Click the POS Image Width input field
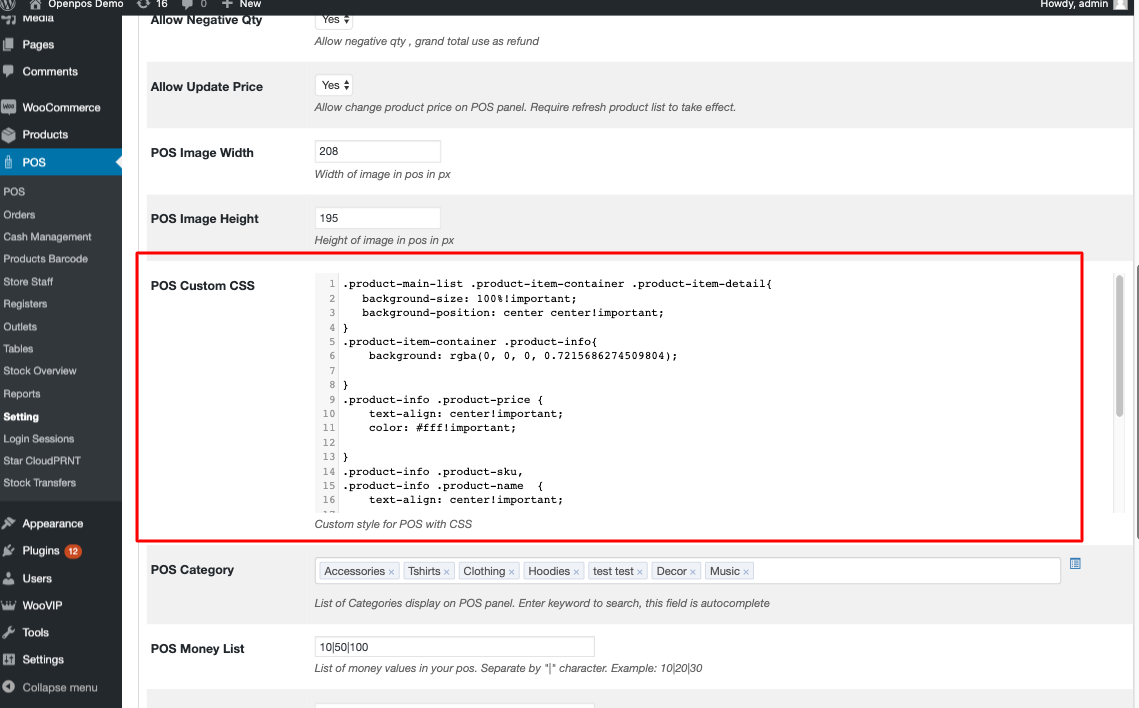 377,151
